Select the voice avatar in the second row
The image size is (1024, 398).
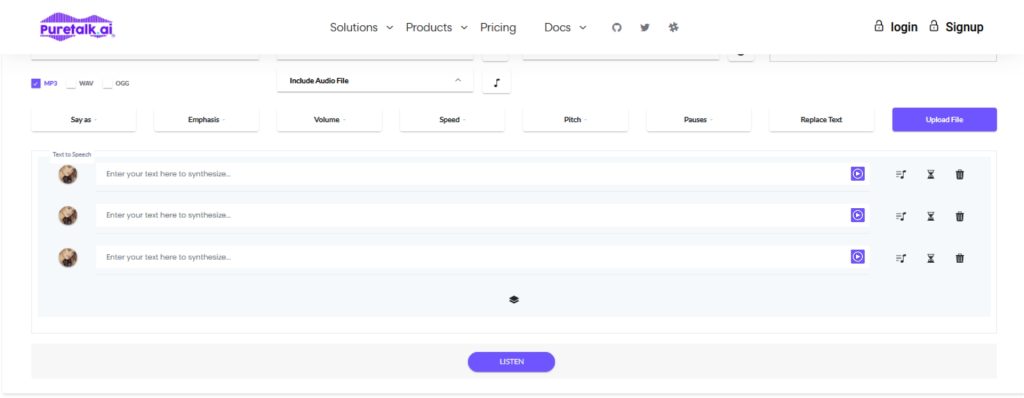coord(68,216)
